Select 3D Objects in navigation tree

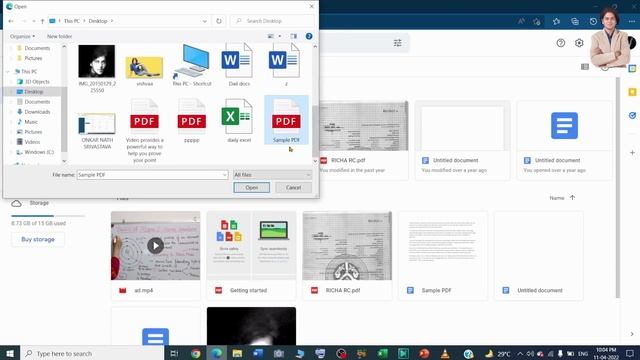point(37,82)
